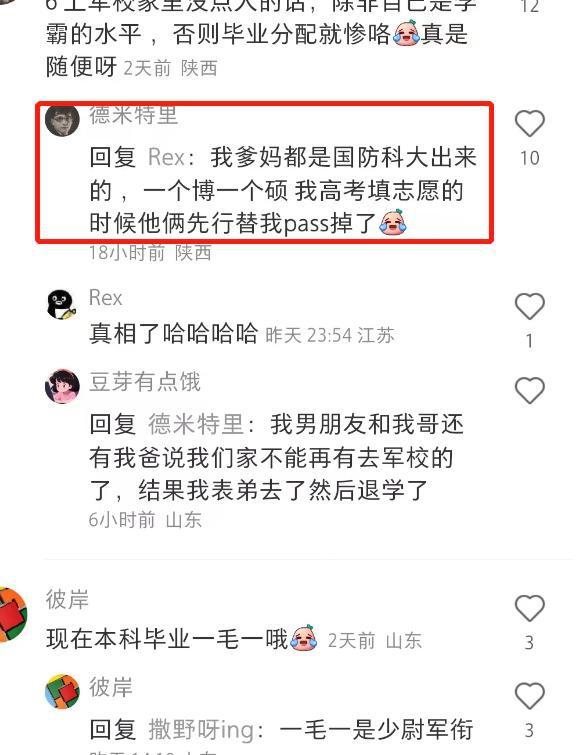Like 德米特里's comment with 10 likes
The height and width of the screenshot is (755, 576).
[530, 124]
